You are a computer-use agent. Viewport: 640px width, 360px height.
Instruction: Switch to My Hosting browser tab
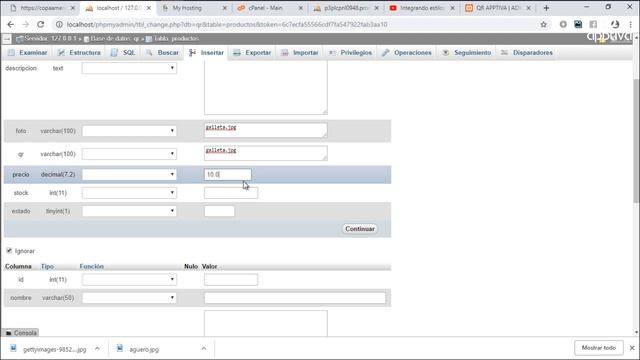(187, 8)
